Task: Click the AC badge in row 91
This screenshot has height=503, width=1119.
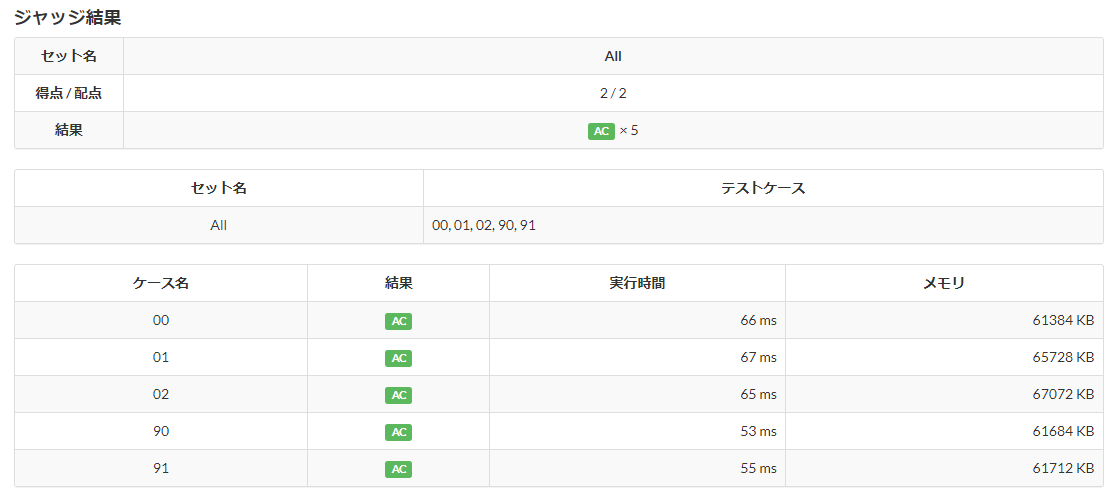Action: point(399,469)
